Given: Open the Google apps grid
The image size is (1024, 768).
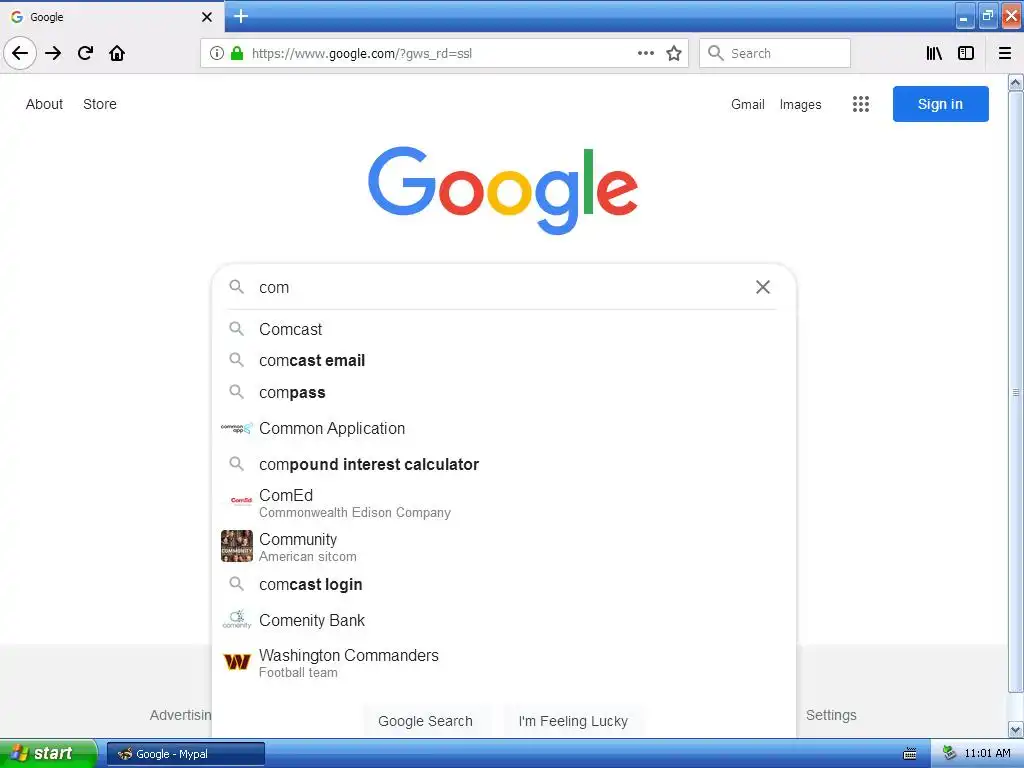Looking at the screenshot, I should (861, 104).
